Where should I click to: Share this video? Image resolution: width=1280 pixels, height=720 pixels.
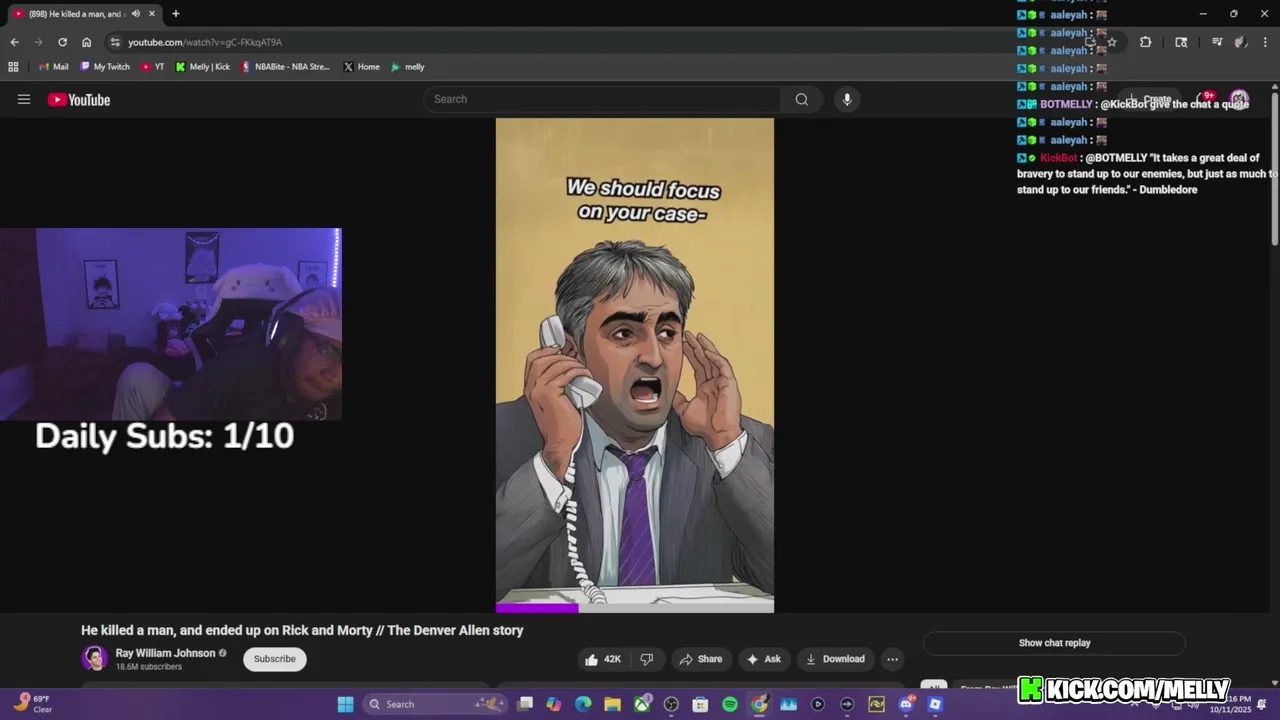coord(700,659)
